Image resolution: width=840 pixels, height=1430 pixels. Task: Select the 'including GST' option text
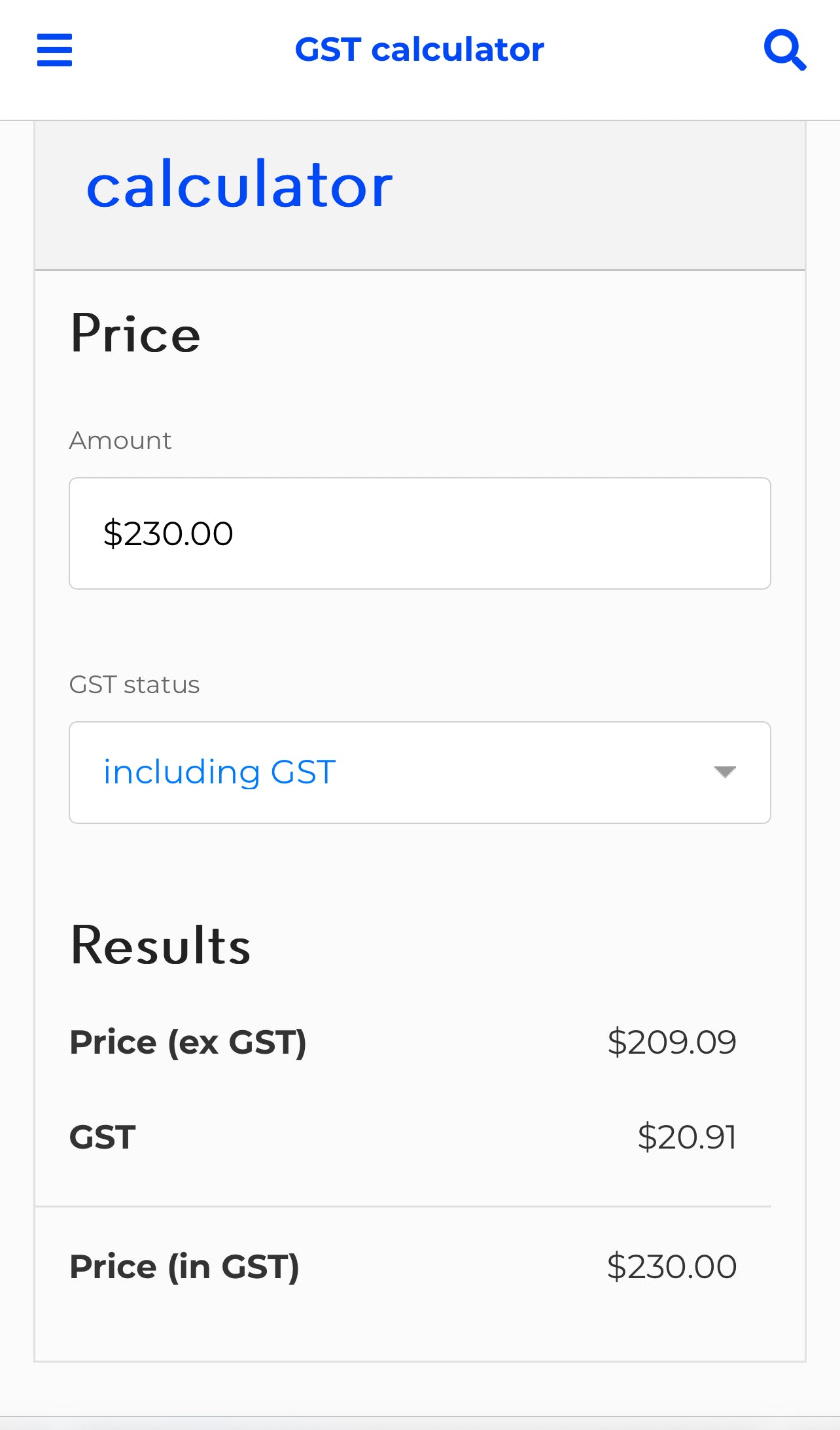coord(220,772)
